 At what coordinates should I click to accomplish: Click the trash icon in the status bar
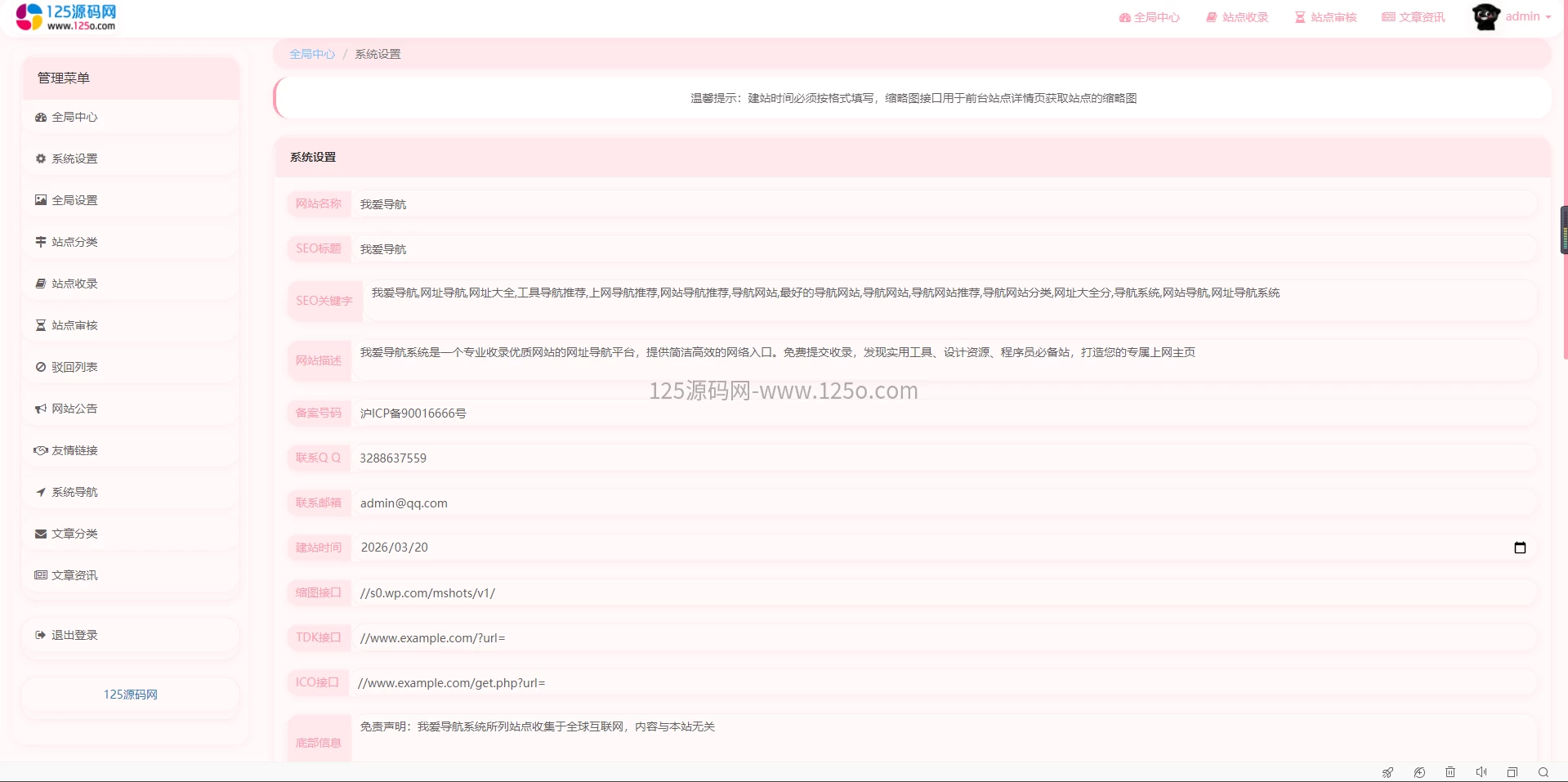coord(1450,772)
